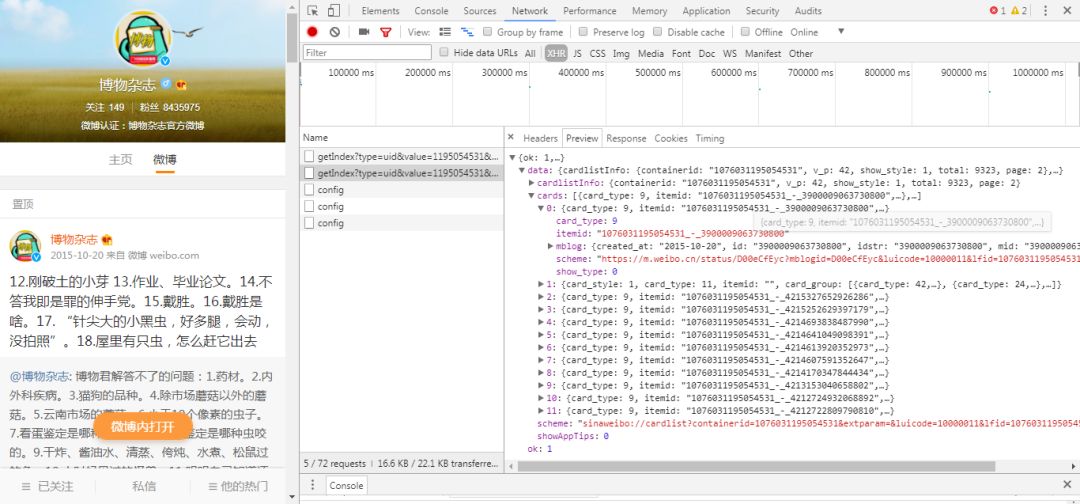The width and height of the screenshot is (1080, 504).
Task: Open the 博物杂志 profile avatar
Action: (x=143, y=39)
